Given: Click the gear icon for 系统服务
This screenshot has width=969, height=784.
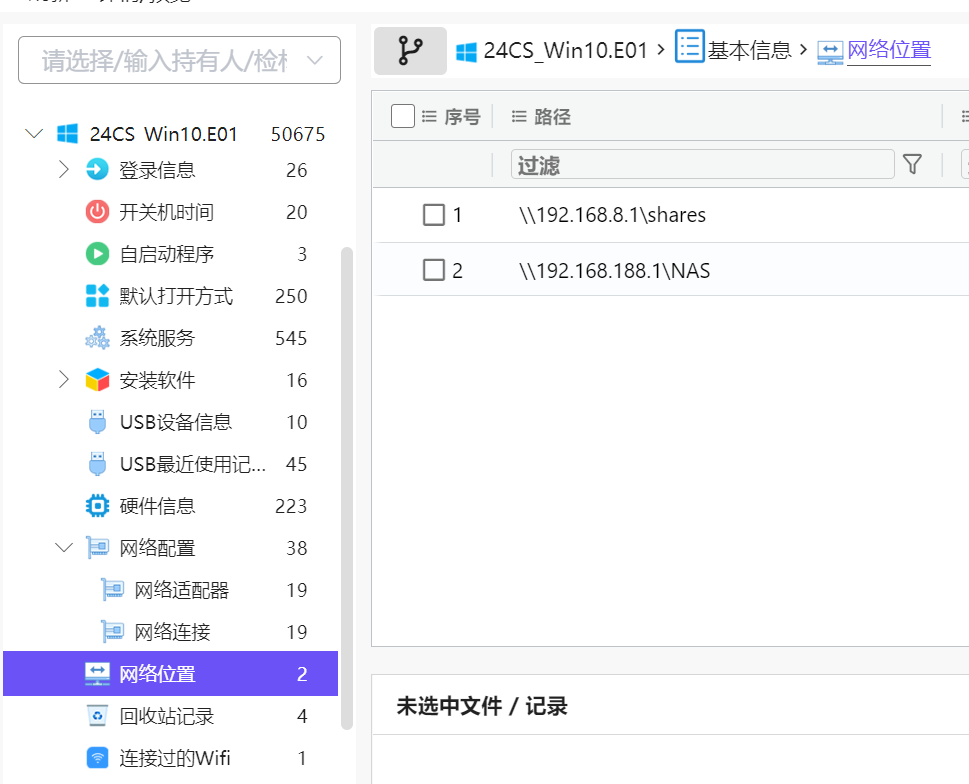Looking at the screenshot, I should click(x=97, y=338).
